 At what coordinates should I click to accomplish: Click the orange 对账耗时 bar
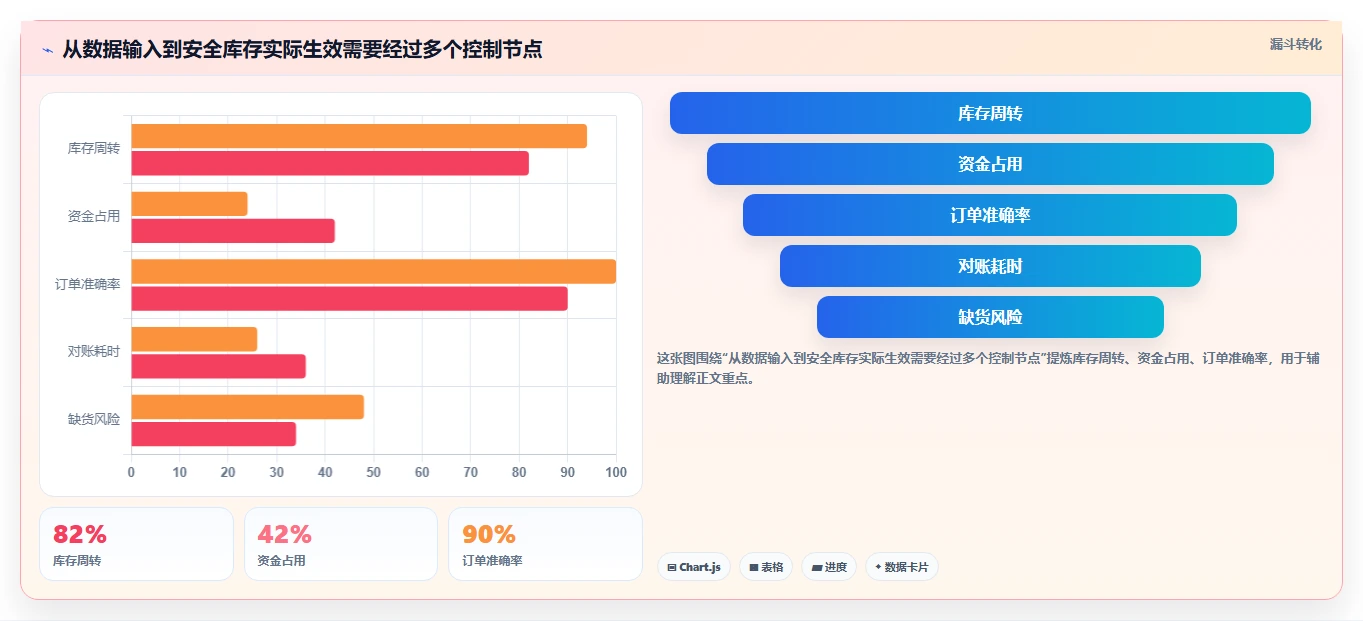[194, 339]
